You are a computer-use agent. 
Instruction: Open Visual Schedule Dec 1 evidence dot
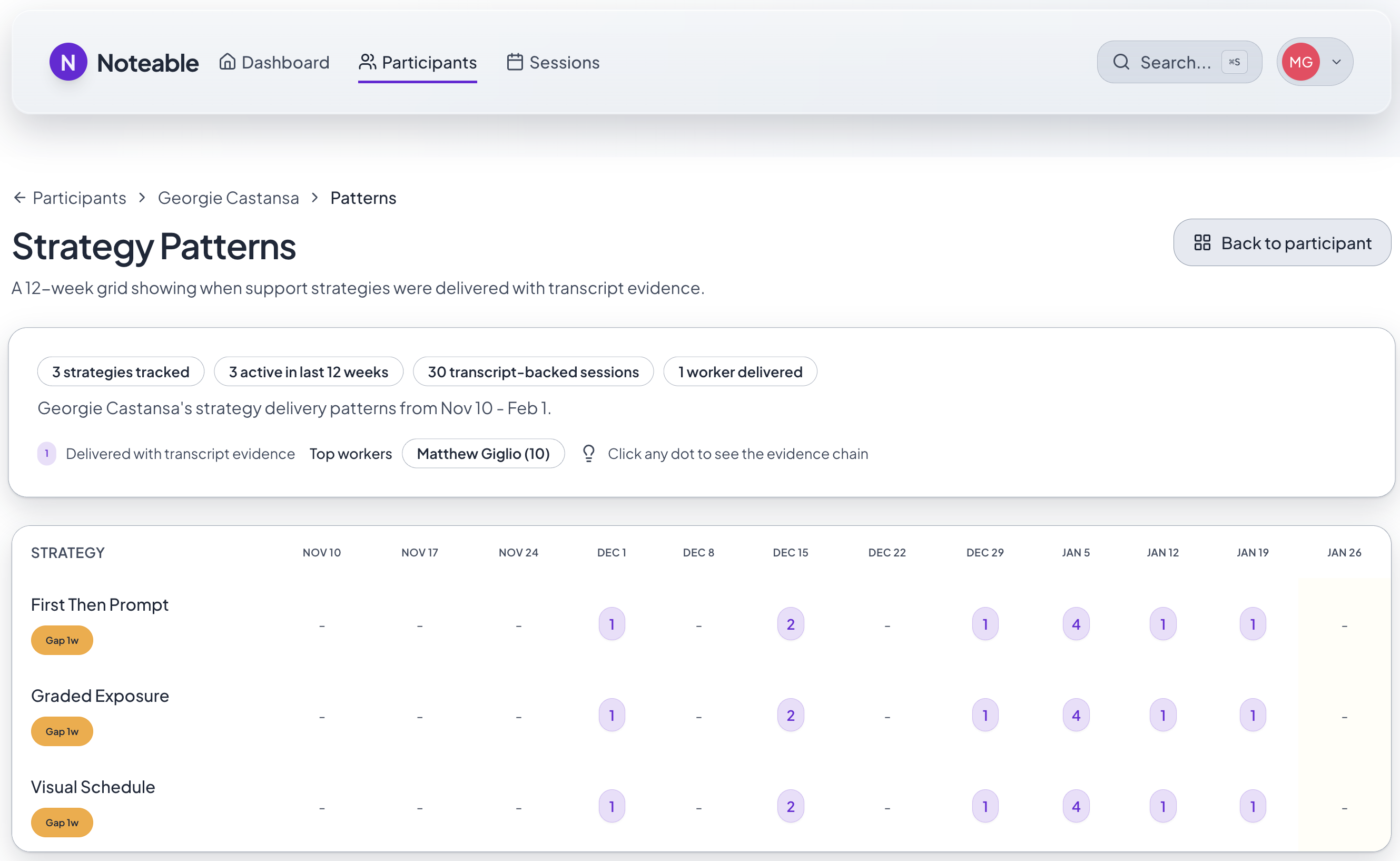pos(611,806)
